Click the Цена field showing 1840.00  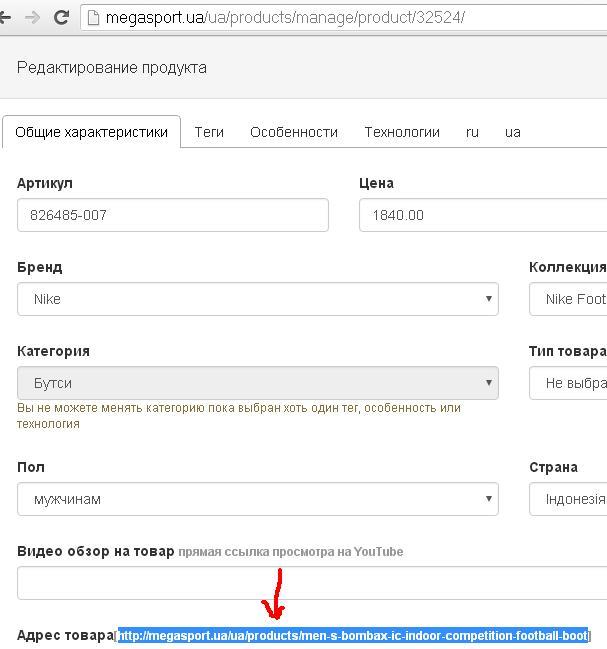482,215
